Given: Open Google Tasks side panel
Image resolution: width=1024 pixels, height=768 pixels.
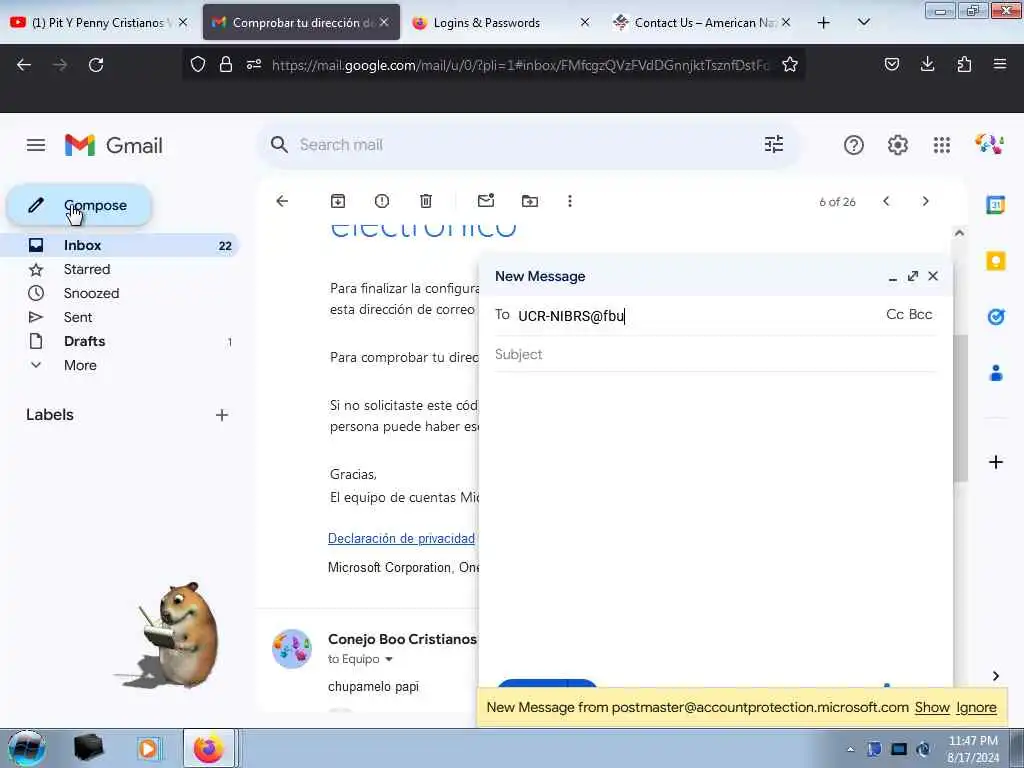Looking at the screenshot, I should [996, 317].
